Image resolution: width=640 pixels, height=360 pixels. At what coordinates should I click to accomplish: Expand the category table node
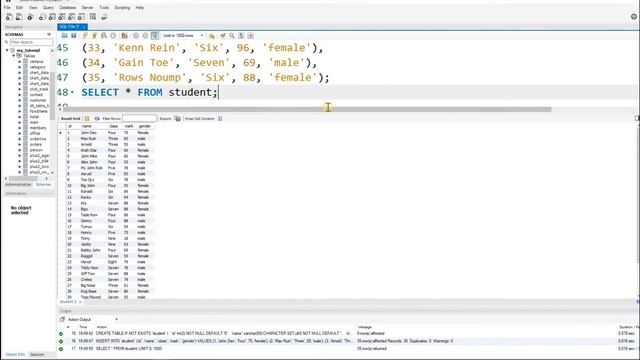click(x=20, y=67)
